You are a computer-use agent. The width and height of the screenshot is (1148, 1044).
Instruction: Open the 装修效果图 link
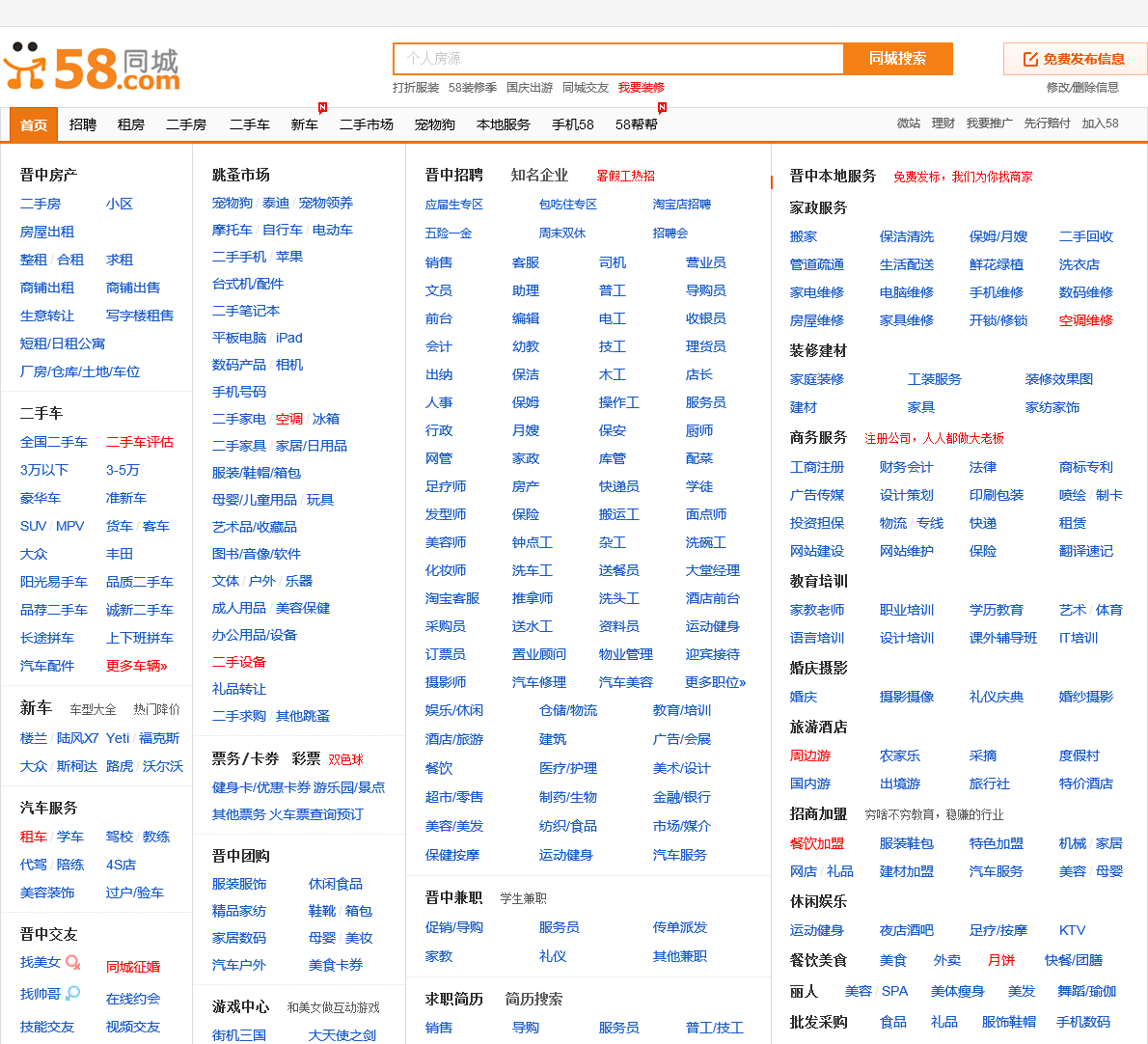1058,379
